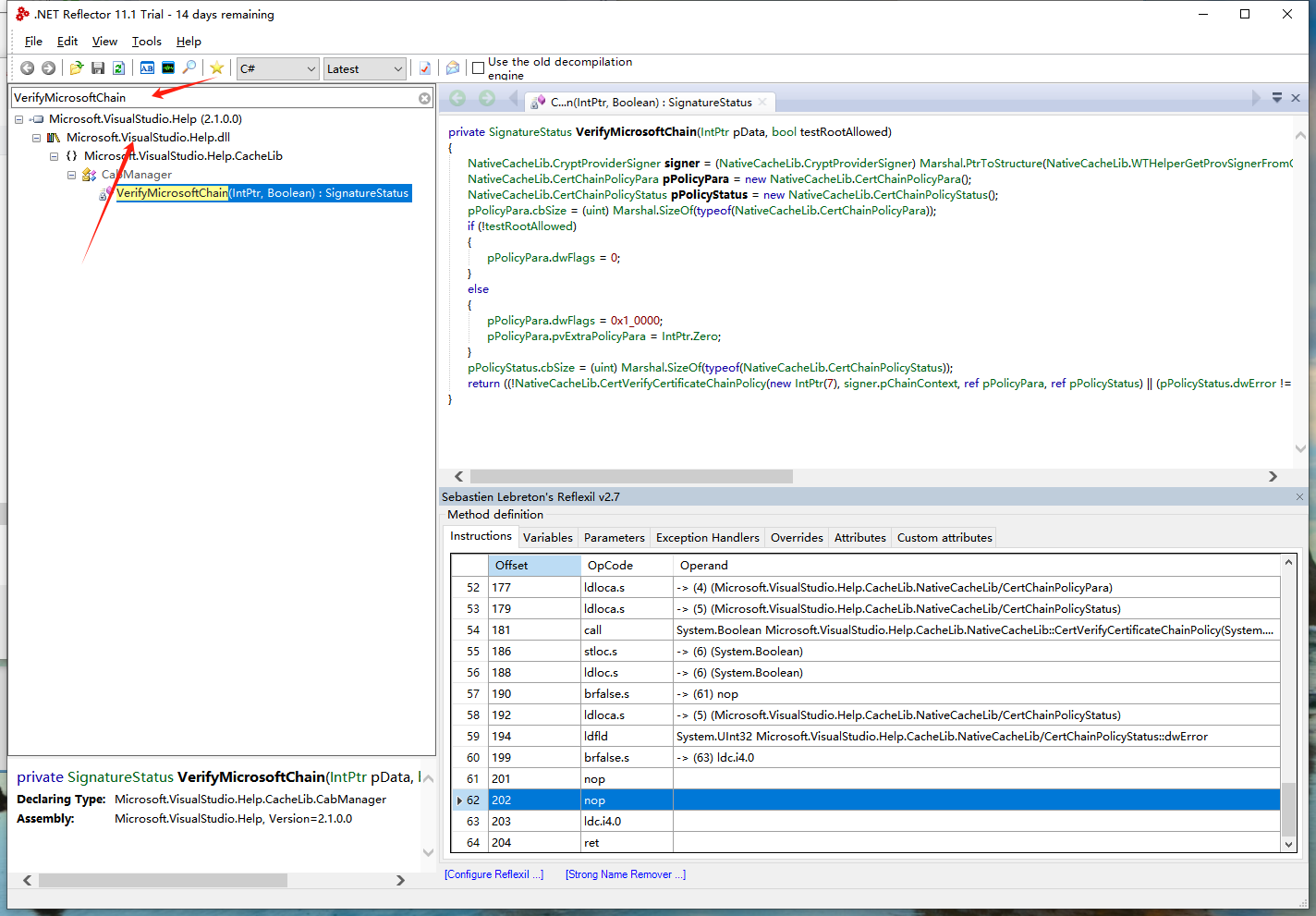Screen dimensions: 1316x916
Task: Click the code pane horizontal scrollbar thumb
Action: (x=631, y=477)
